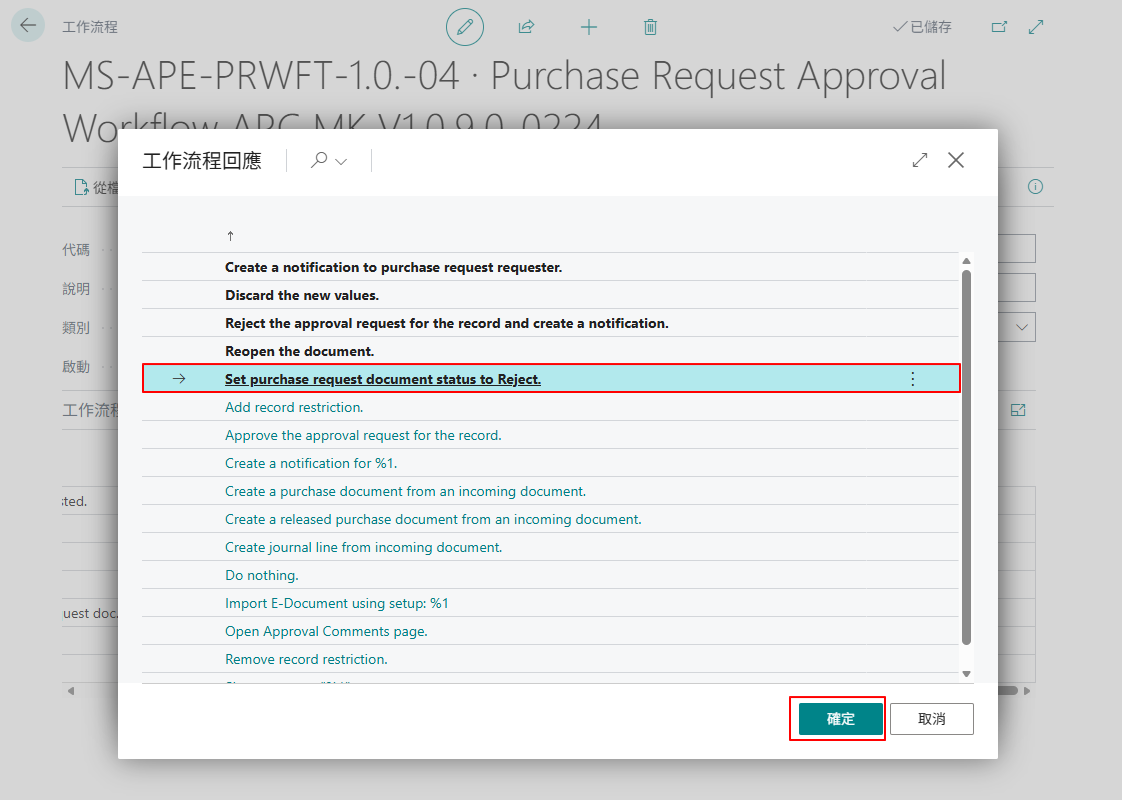Image resolution: width=1122 pixels, height=800 pixels.
Task: Click the background horizontal scrollbar left arrow
Action: click(71, 691)
